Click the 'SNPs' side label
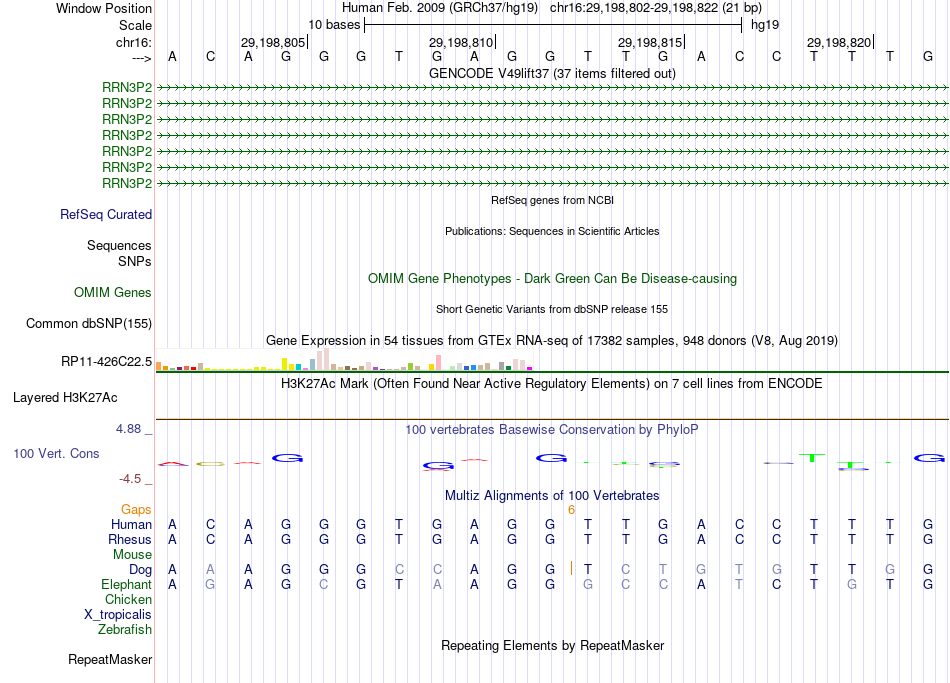Viewport: 950px width, 683px height. (x=135, y=261)
